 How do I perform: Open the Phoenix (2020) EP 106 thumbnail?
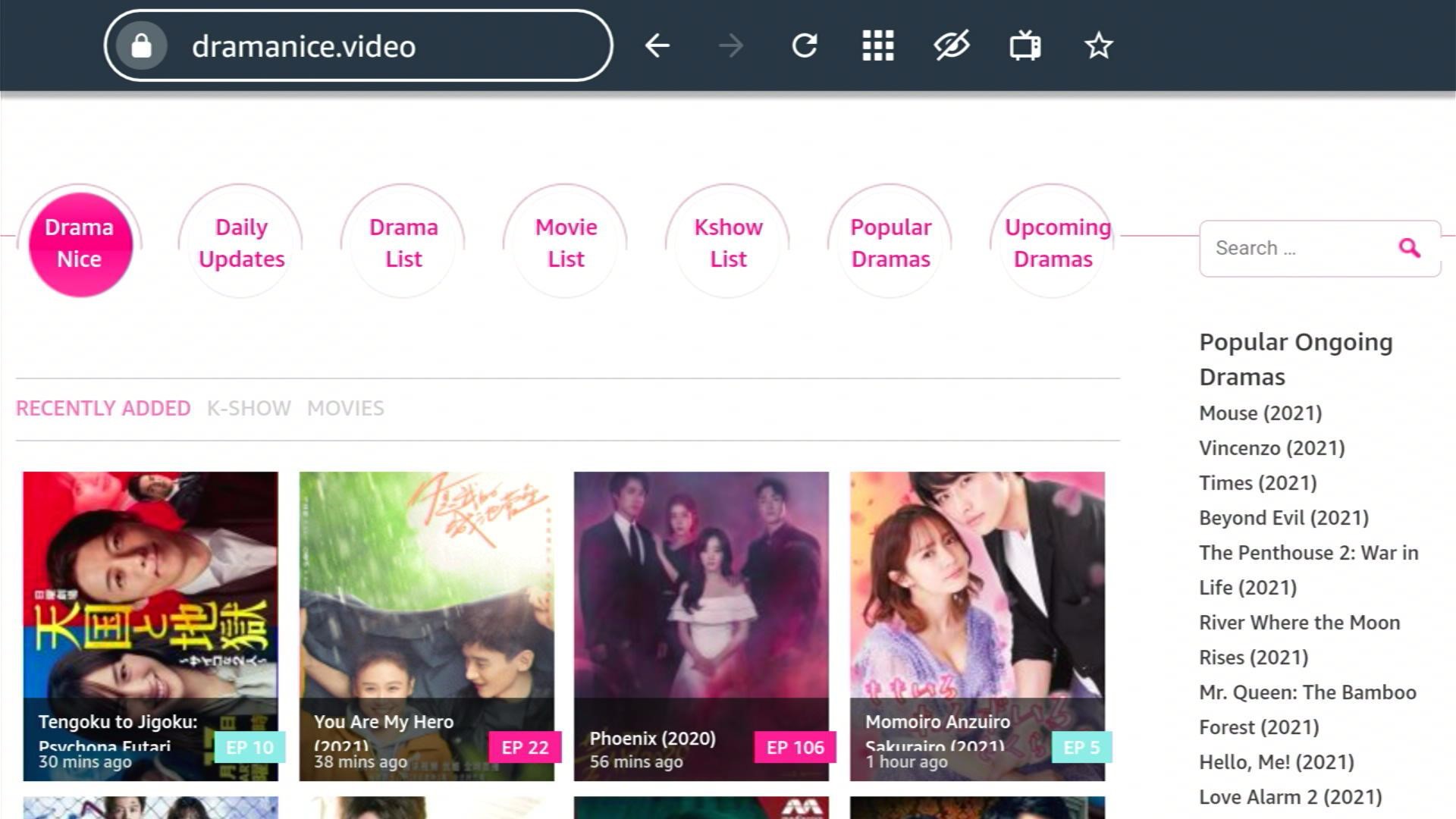pos(701,607)
